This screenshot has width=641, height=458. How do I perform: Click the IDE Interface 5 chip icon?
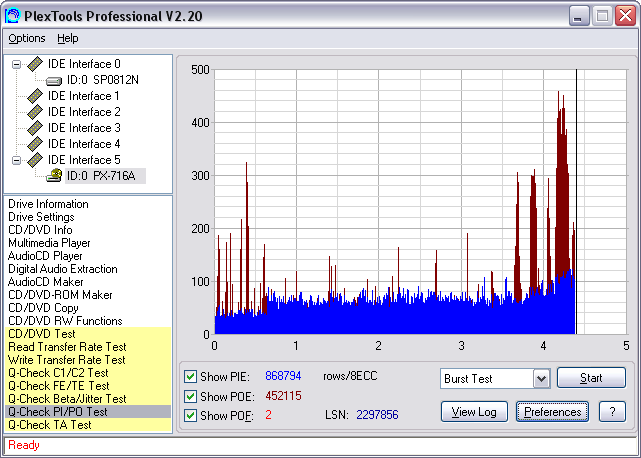click(35, 160)
